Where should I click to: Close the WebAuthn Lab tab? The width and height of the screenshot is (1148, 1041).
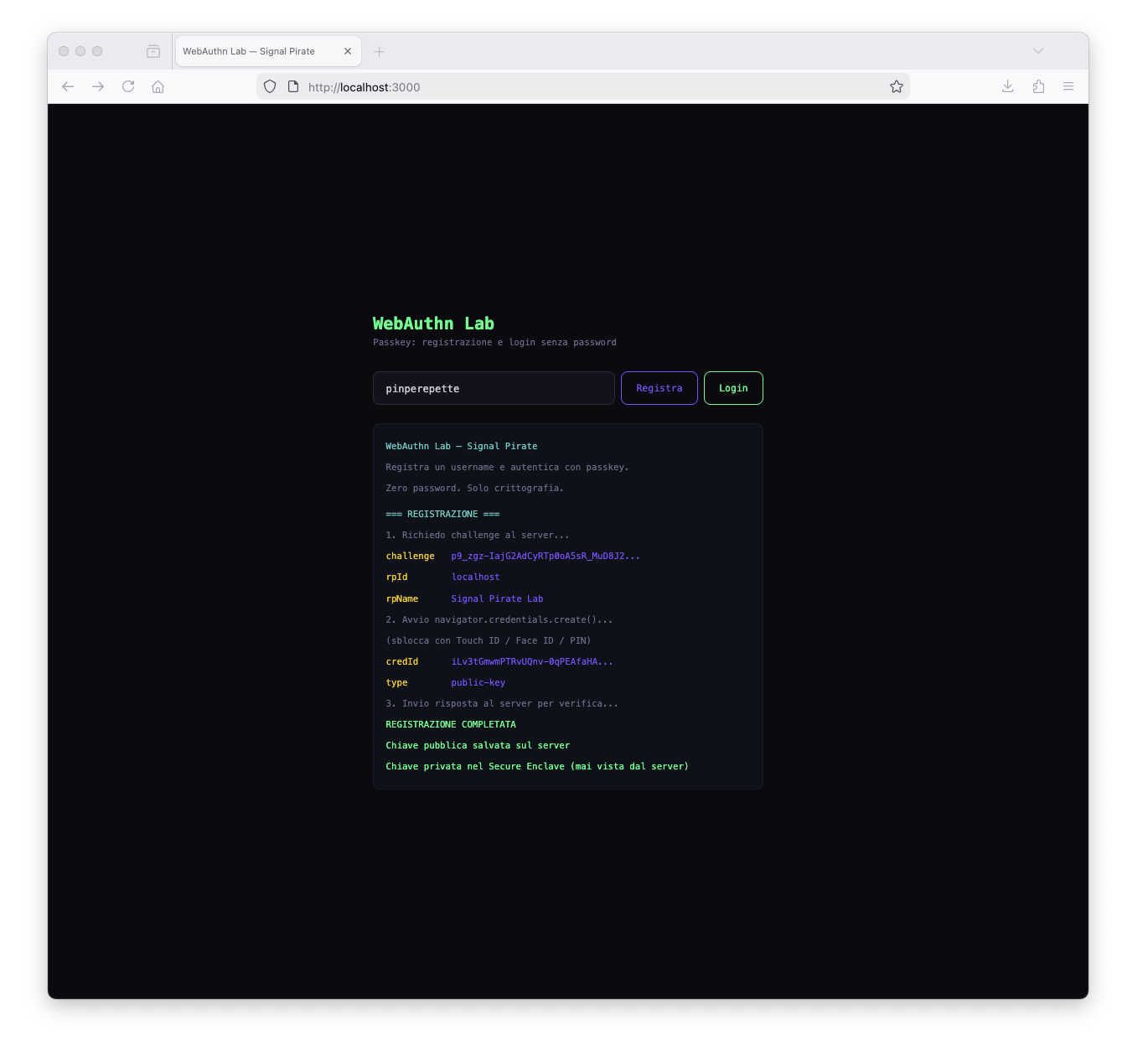347,51
